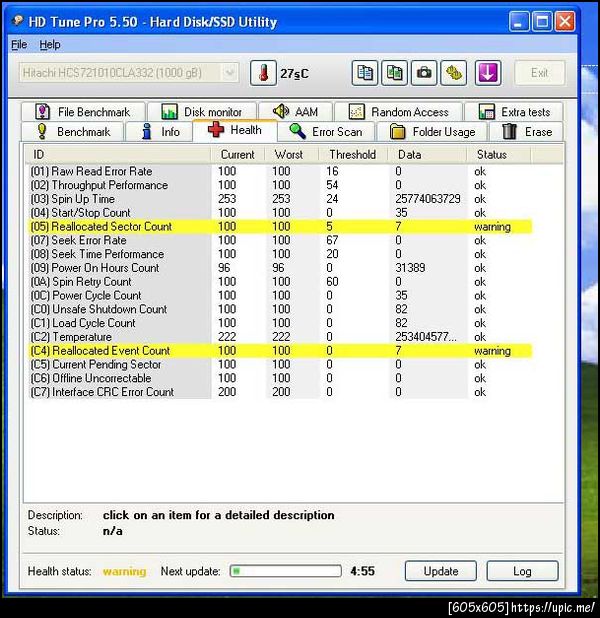Click the yellow warning health status text

point(125,571)
